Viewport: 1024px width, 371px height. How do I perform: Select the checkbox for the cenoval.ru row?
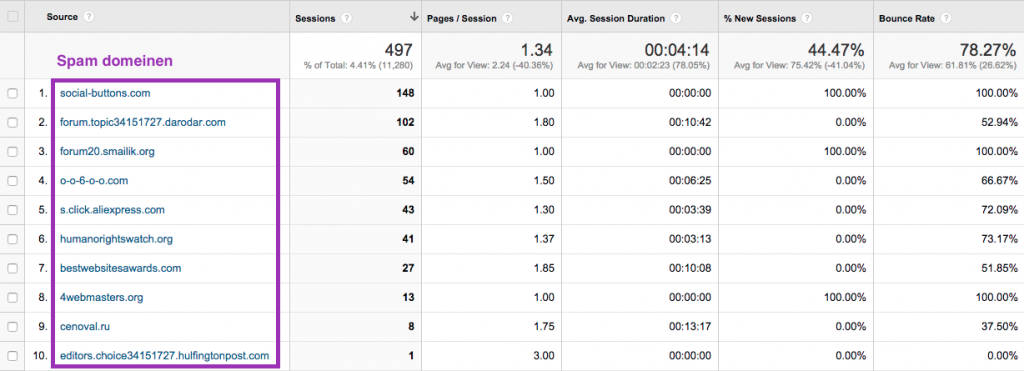(x=12, y=327)
